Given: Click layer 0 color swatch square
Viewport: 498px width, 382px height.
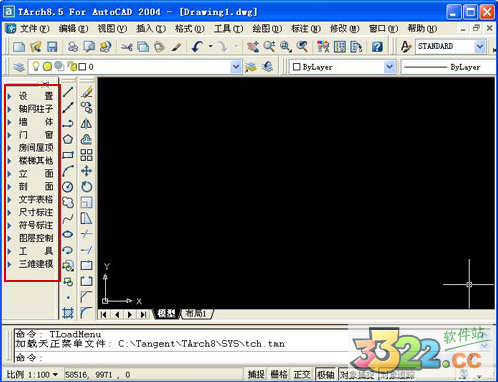Looking at the screenshot, I should (82, 67).
